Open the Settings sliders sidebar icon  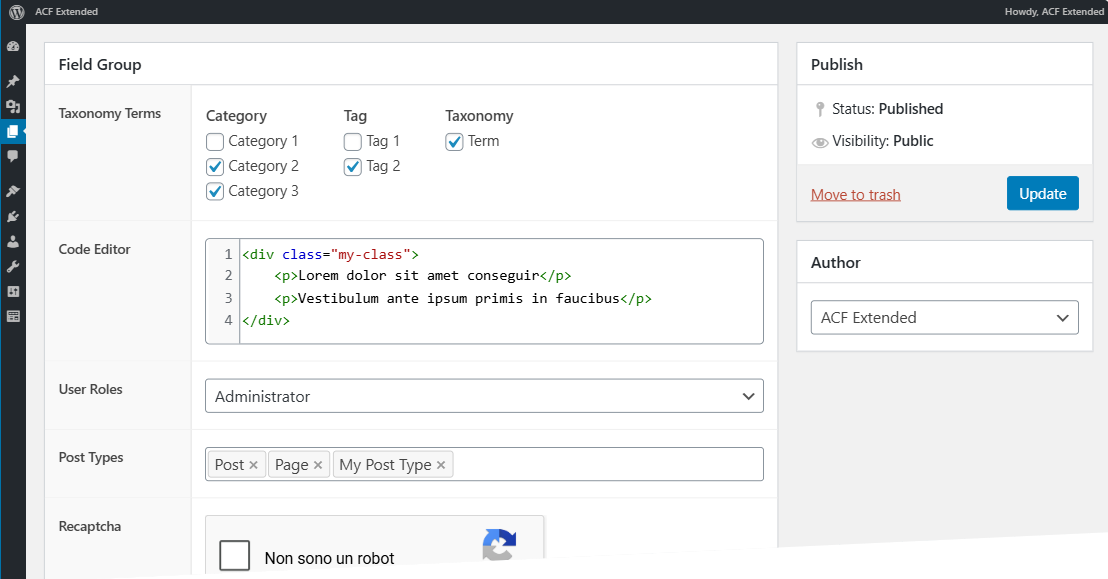click(13, 291)
